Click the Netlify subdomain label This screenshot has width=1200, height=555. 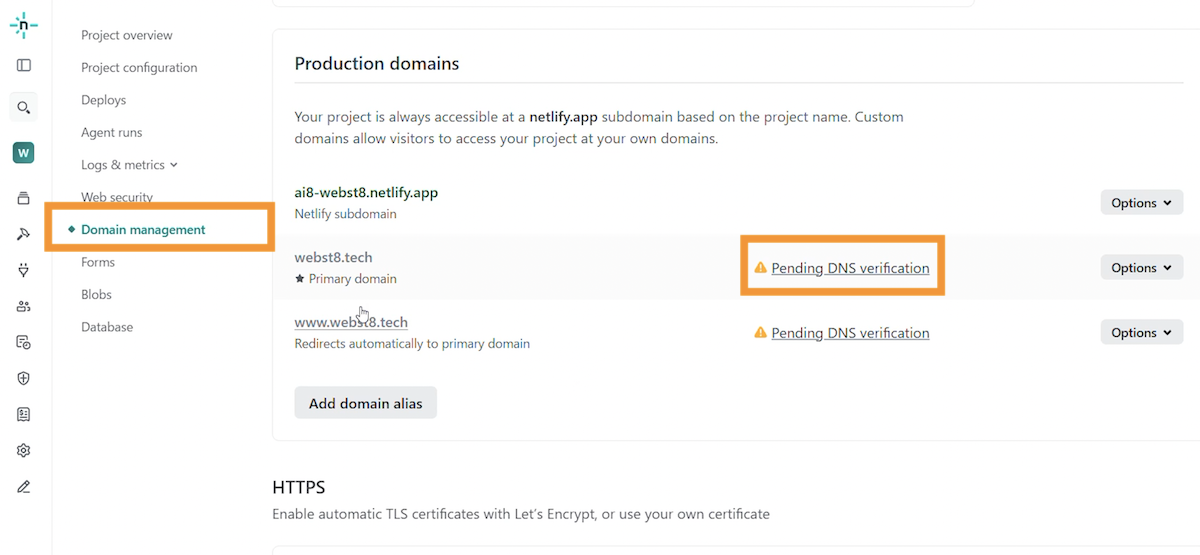click(345, 214)
